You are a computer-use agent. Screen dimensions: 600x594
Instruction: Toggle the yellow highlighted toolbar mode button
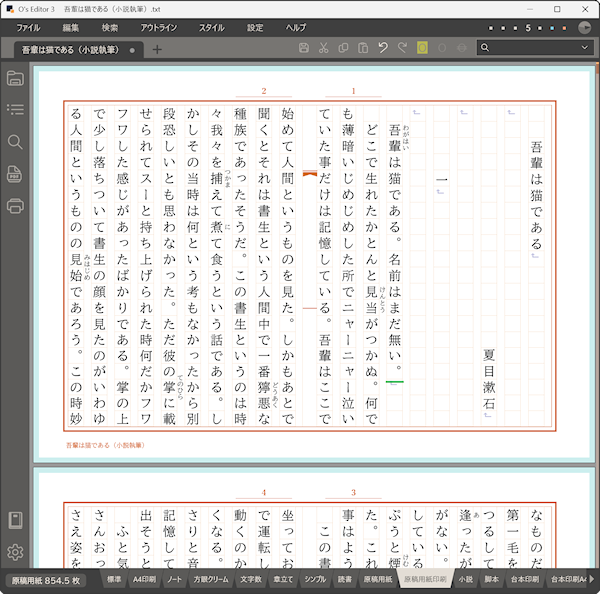[x=422, y=48]
